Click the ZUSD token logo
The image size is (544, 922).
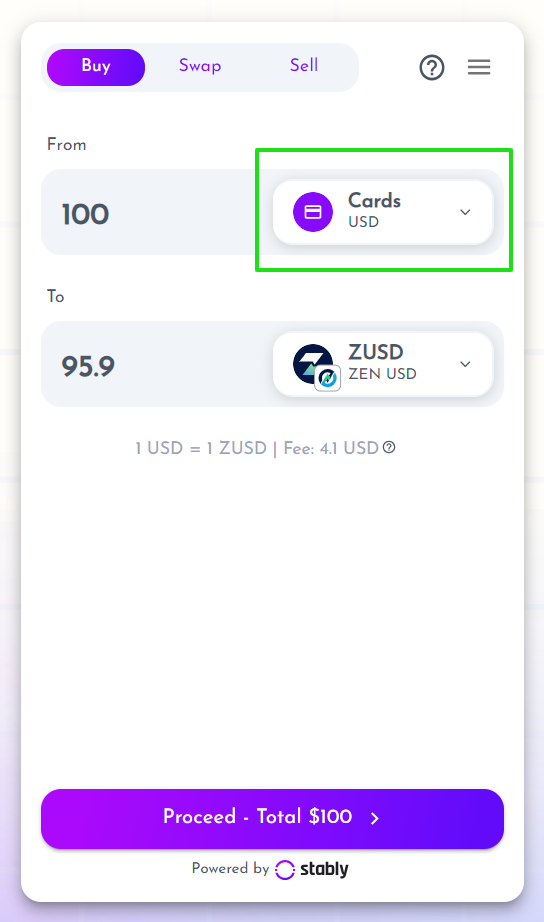(312, 363)
